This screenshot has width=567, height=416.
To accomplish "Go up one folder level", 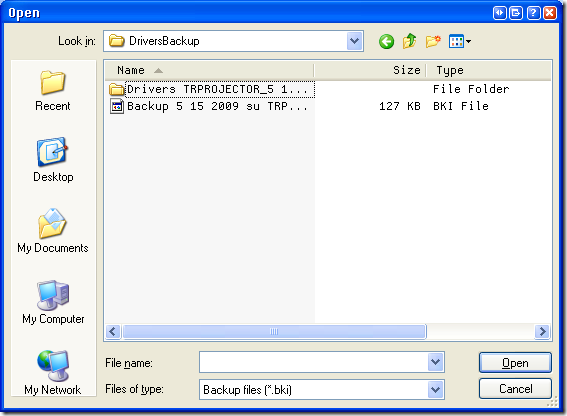I will click(x=410, y=41).
